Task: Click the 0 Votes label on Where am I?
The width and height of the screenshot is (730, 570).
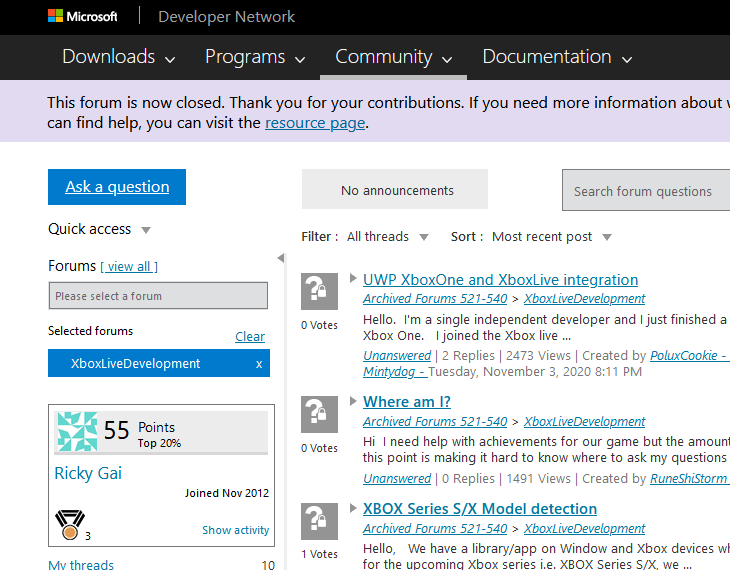Action: pos(319,448)
